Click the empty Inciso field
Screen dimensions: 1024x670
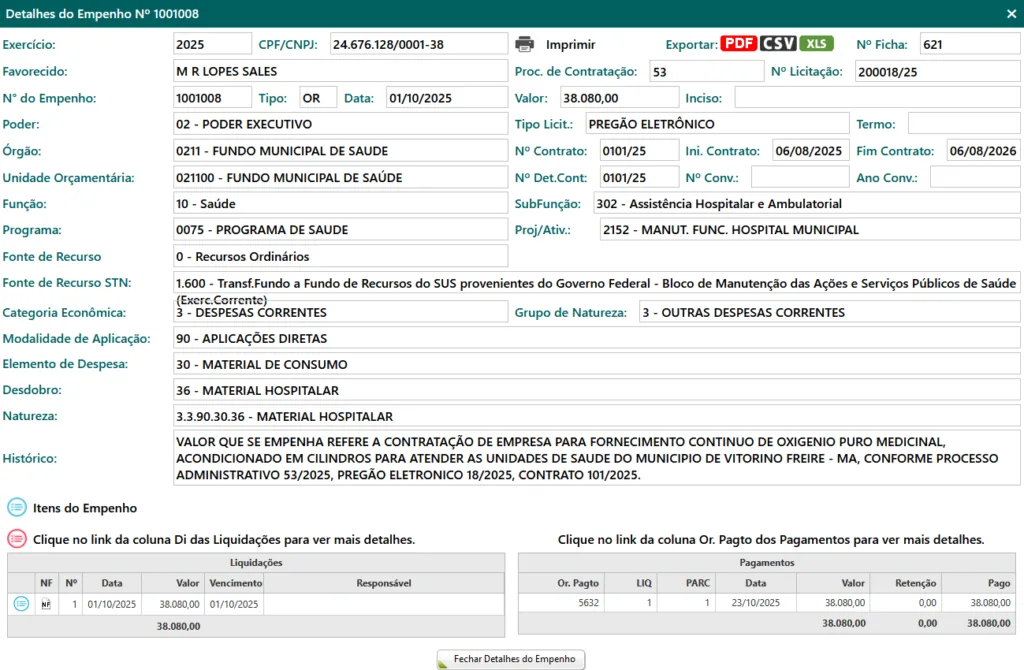point(877,98)
